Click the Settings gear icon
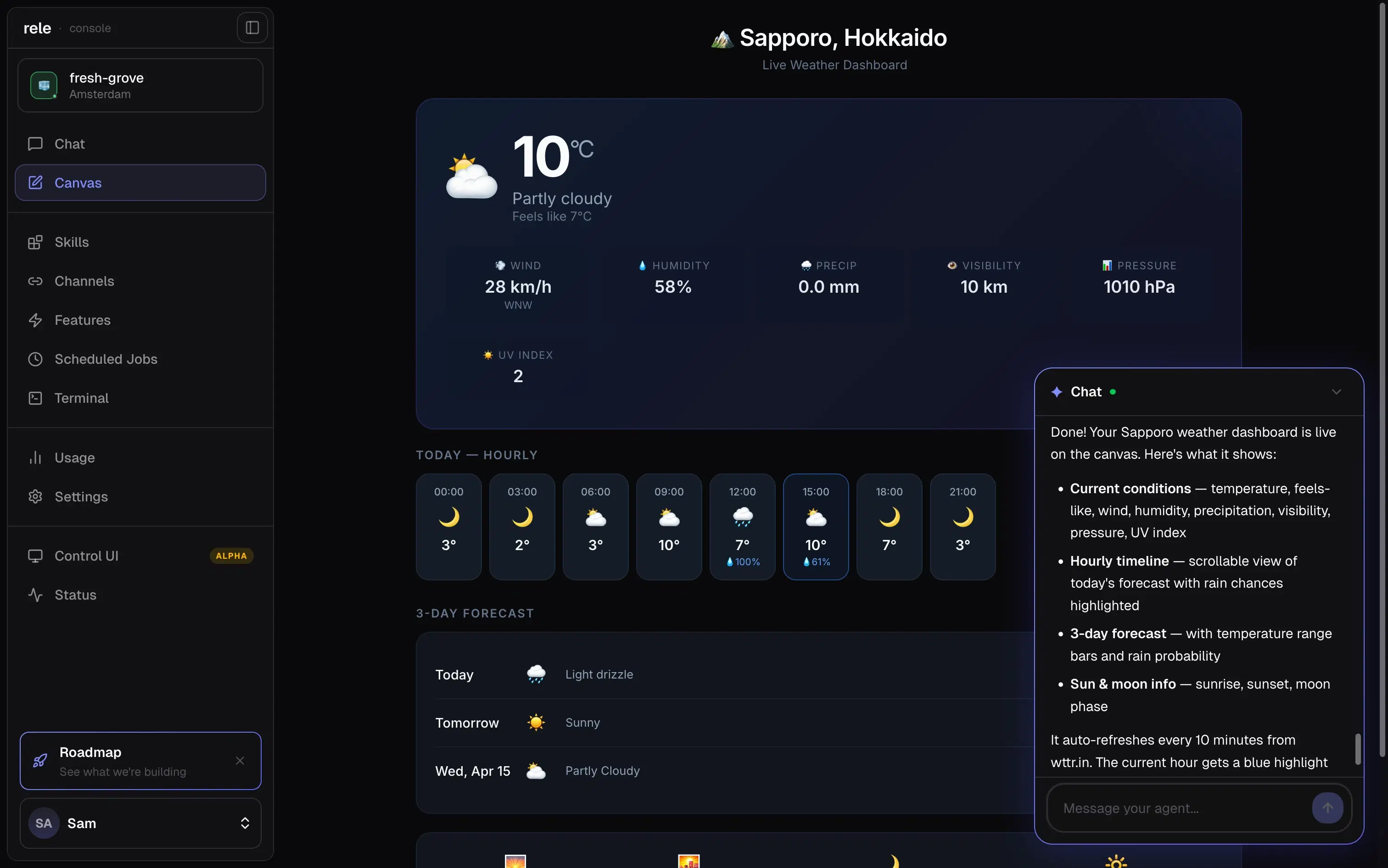 [x=35, y=496]
